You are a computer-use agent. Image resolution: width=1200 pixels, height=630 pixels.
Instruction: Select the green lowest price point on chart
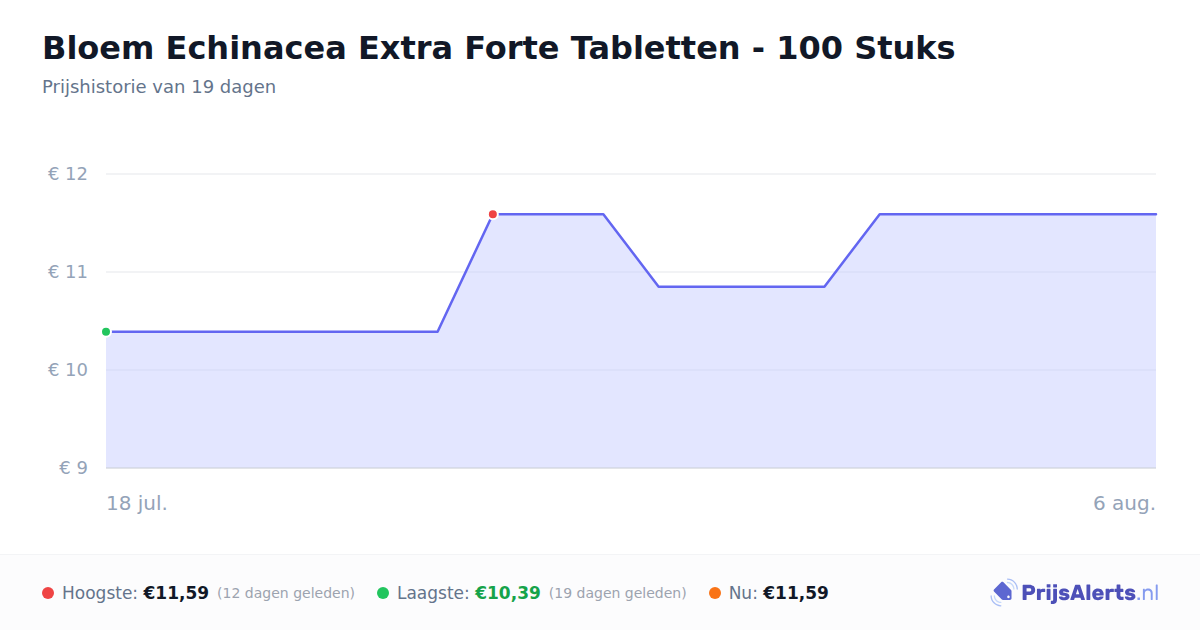pyautogui.click(x=106, y=332)
